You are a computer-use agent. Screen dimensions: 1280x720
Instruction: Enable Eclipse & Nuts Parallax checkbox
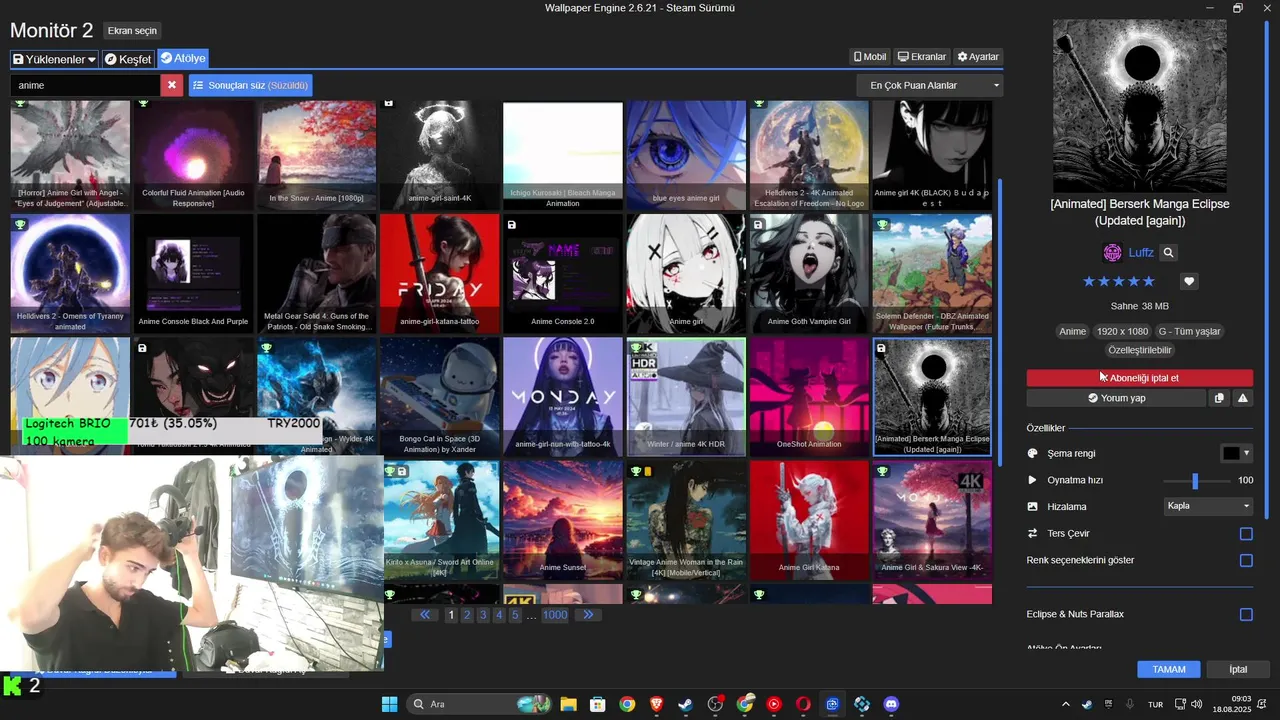click(1246, 615)
